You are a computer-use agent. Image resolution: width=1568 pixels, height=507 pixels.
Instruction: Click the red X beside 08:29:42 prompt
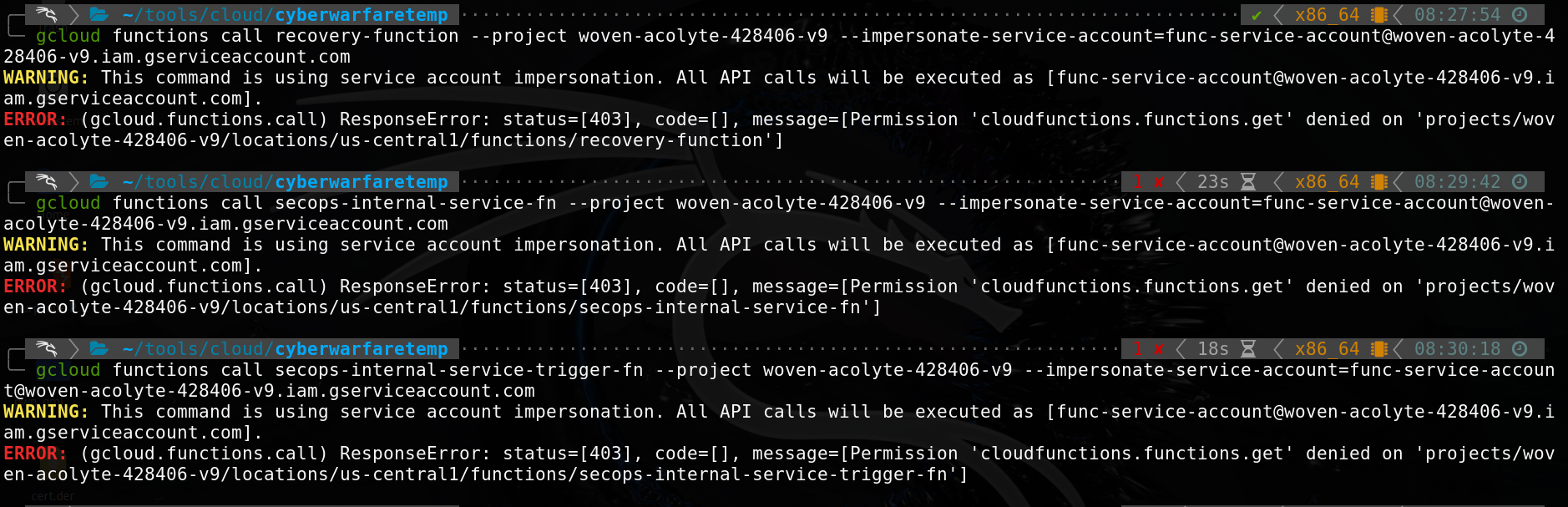(x=1159, y=182)
